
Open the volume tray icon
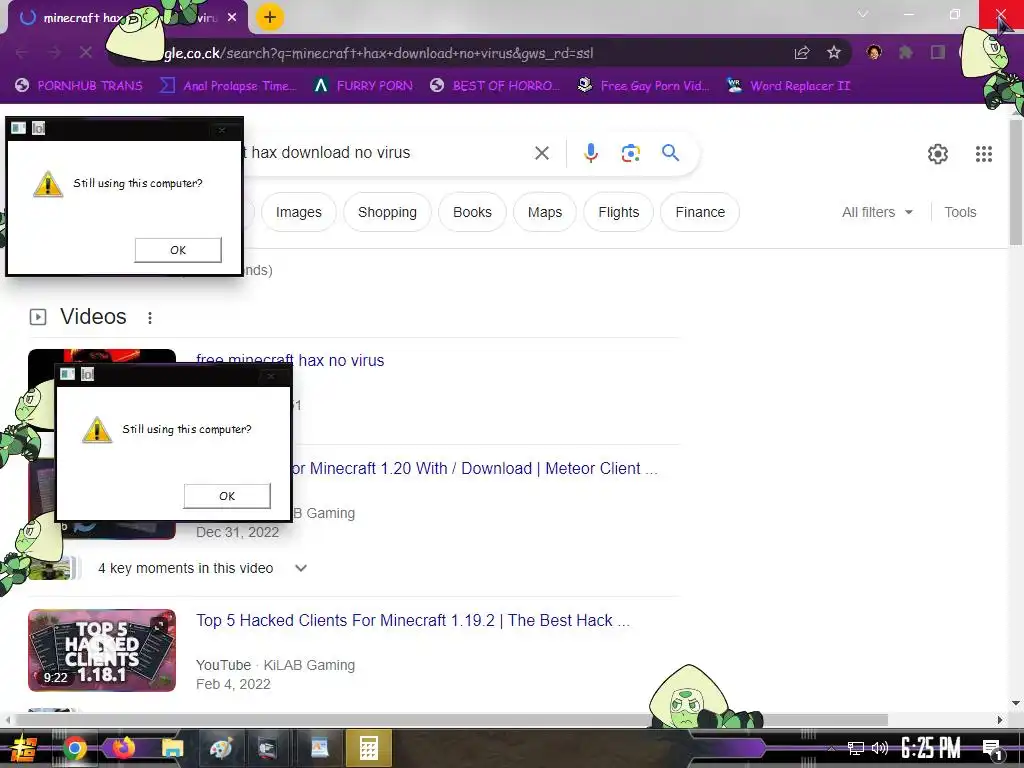click(880, 748)
